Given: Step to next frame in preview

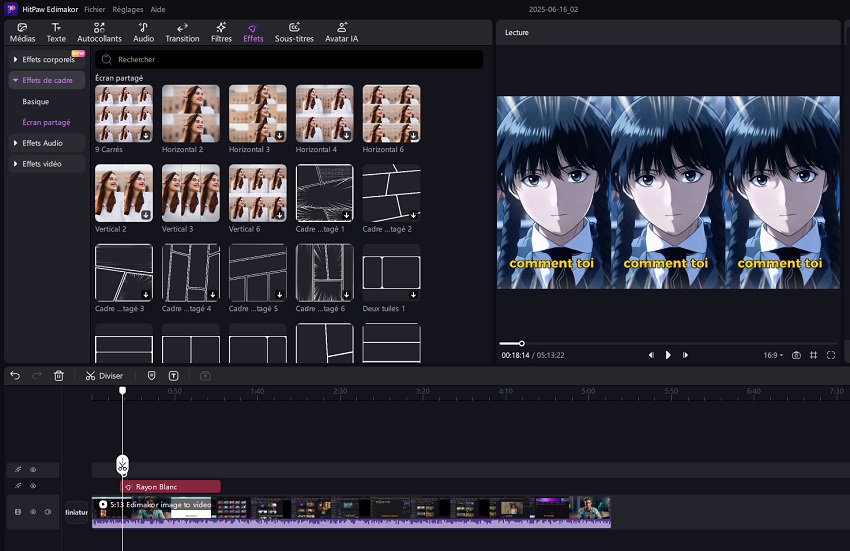Looking at the screenshot, I should pyautogui.click(x=685, y=355).
